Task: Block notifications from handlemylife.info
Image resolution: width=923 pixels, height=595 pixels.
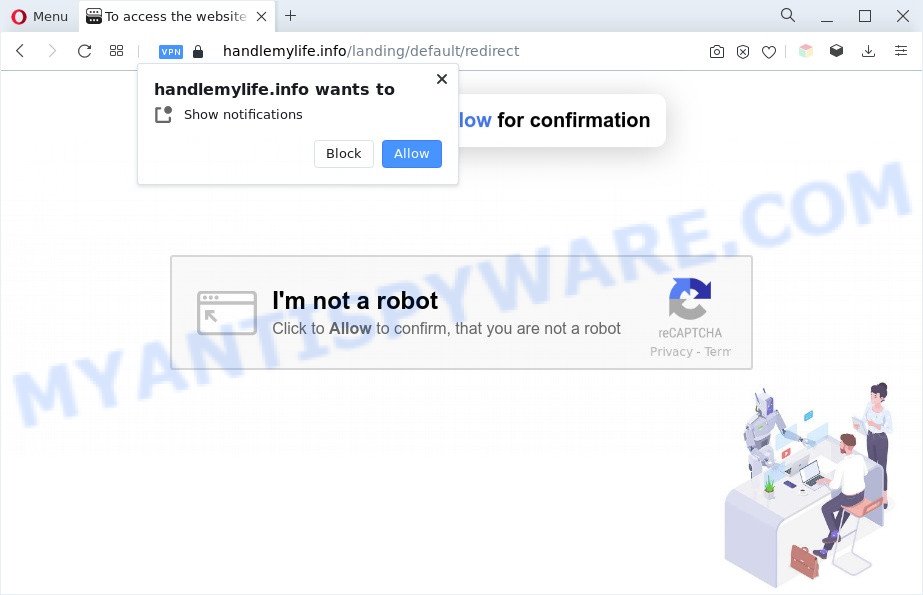Action: [344, 154]
